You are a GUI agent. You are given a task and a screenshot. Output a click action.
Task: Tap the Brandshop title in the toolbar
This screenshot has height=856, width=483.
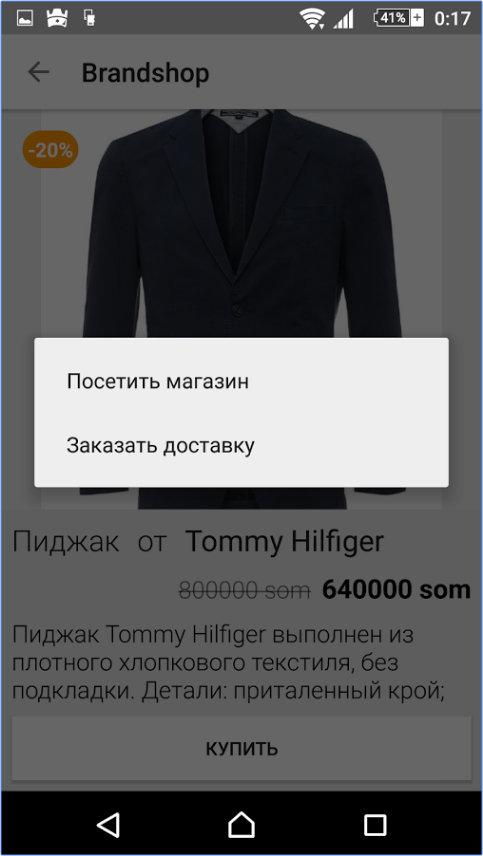[x=145, y=73]
